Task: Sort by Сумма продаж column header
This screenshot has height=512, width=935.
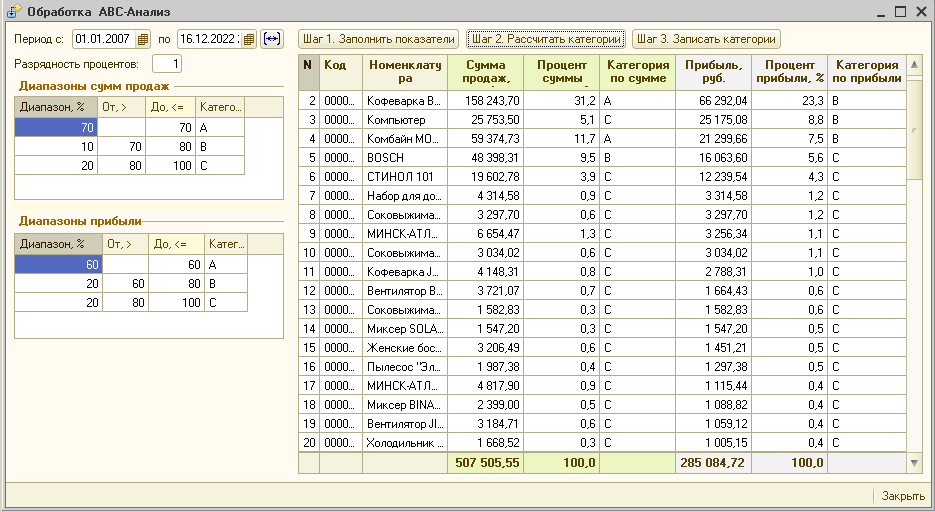Action: click(x=485, y=72)
